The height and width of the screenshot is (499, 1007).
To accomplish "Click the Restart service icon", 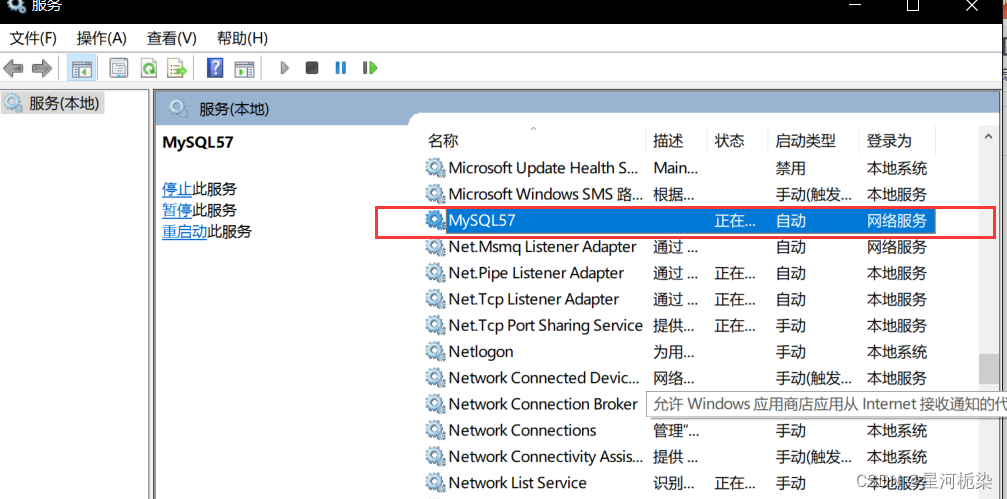I will (370, 67).
